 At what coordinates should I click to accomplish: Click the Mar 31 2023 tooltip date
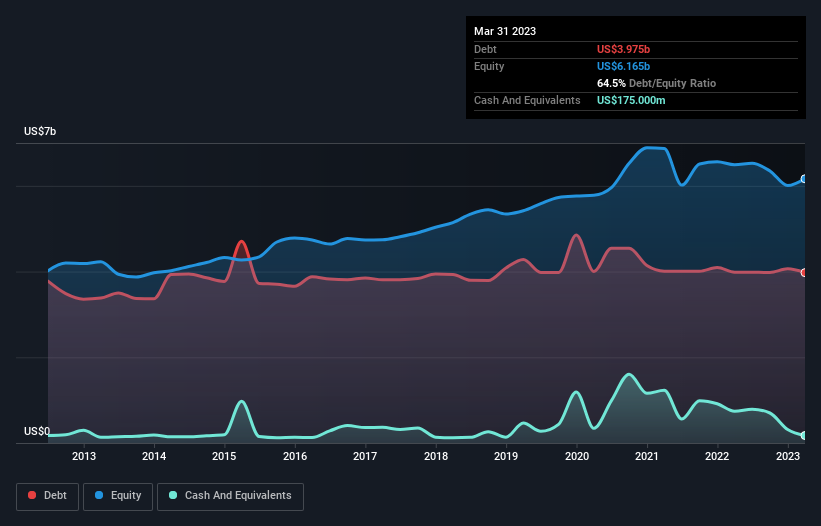505,31
